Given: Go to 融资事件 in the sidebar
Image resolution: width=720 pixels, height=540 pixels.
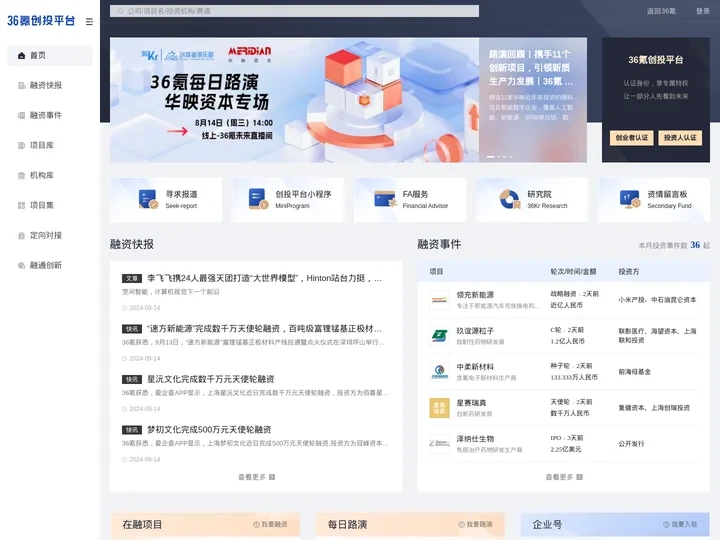Looking at the screenshot, I should [x=45, y=115].
